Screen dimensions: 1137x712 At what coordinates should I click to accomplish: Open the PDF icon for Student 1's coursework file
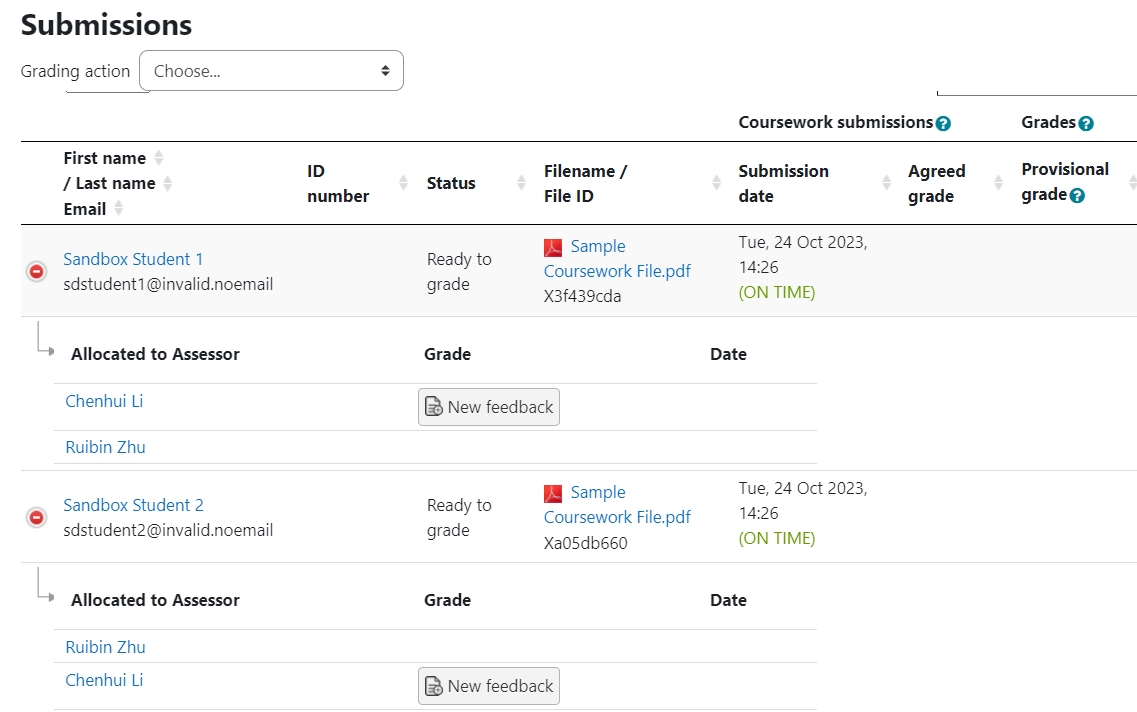(551, 246)
